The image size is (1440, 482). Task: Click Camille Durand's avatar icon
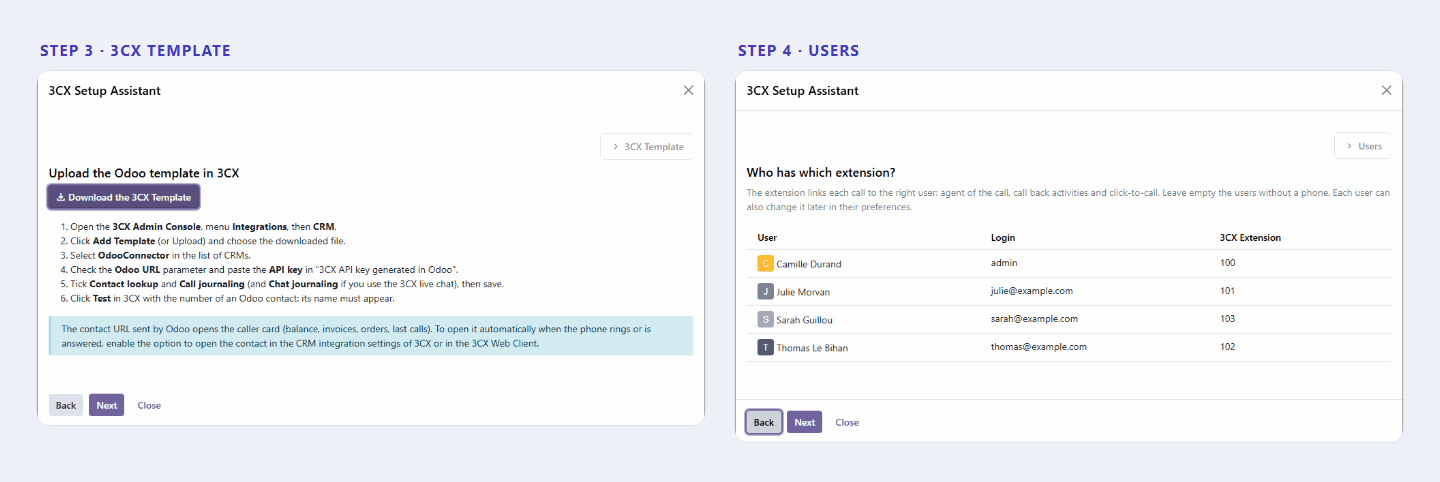(x=766, y=263)
